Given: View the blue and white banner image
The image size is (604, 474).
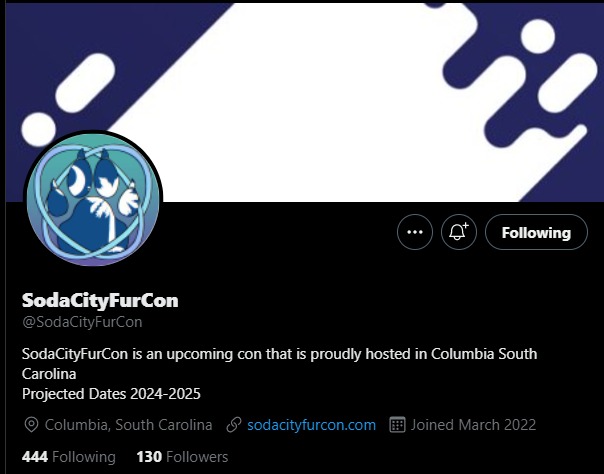Looking at the screenshot, I should pos(304,102).
